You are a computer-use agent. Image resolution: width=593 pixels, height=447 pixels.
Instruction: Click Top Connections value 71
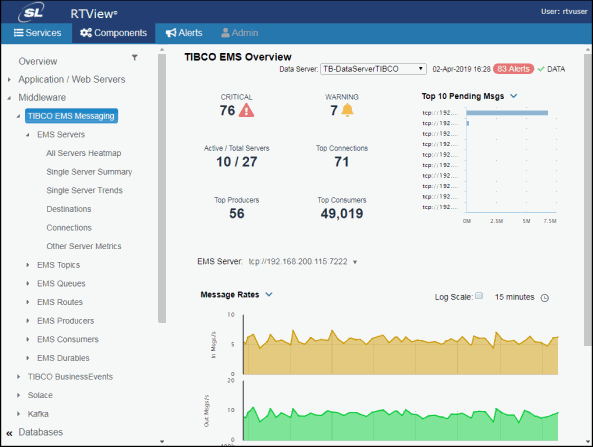point(342,162)
